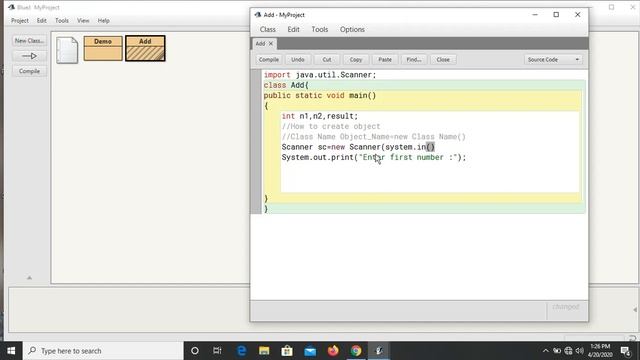
Task: Launch Firefox from taskbar
Action: [333, 351]
